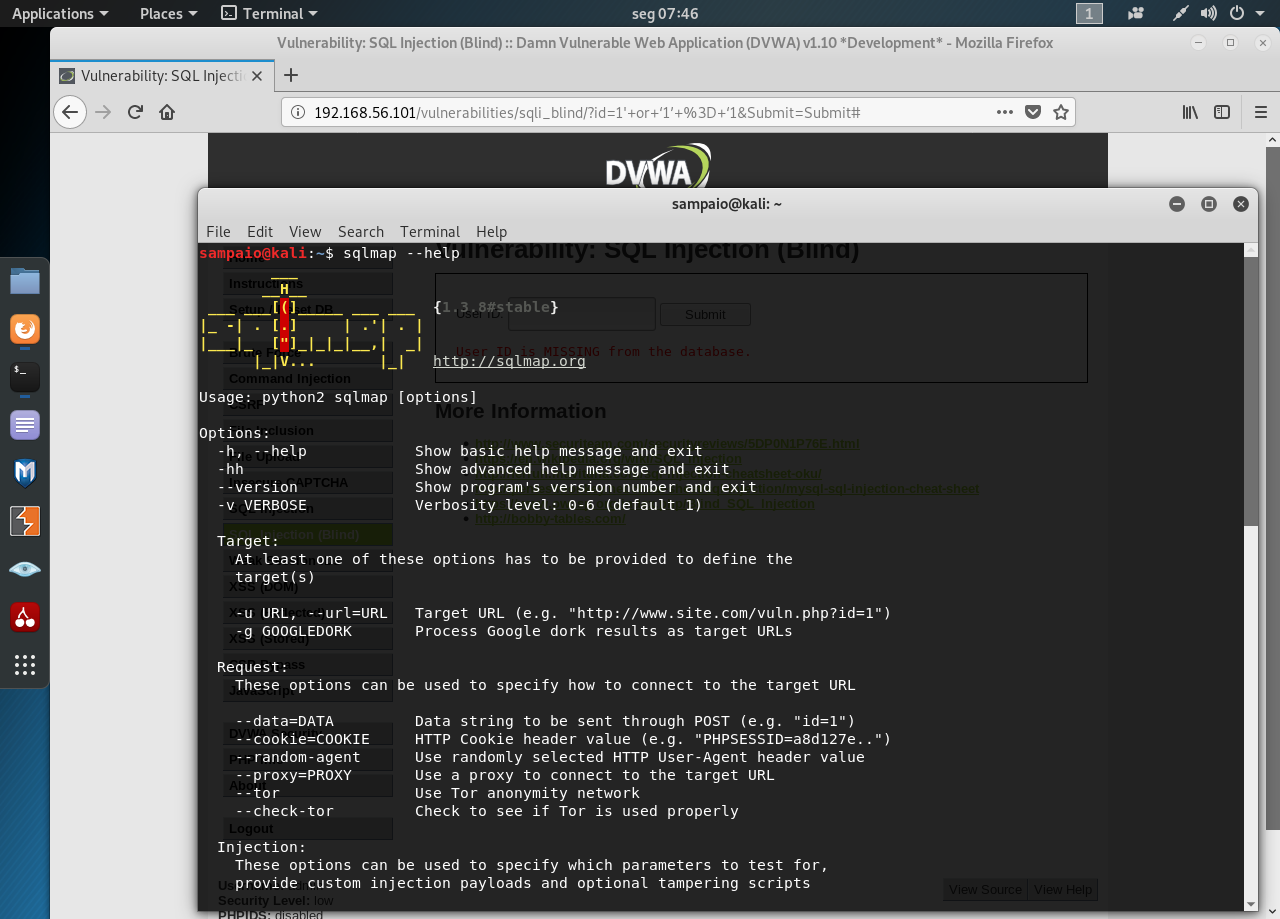
Task: Reload the DVWA page
Action: (135, 112)
